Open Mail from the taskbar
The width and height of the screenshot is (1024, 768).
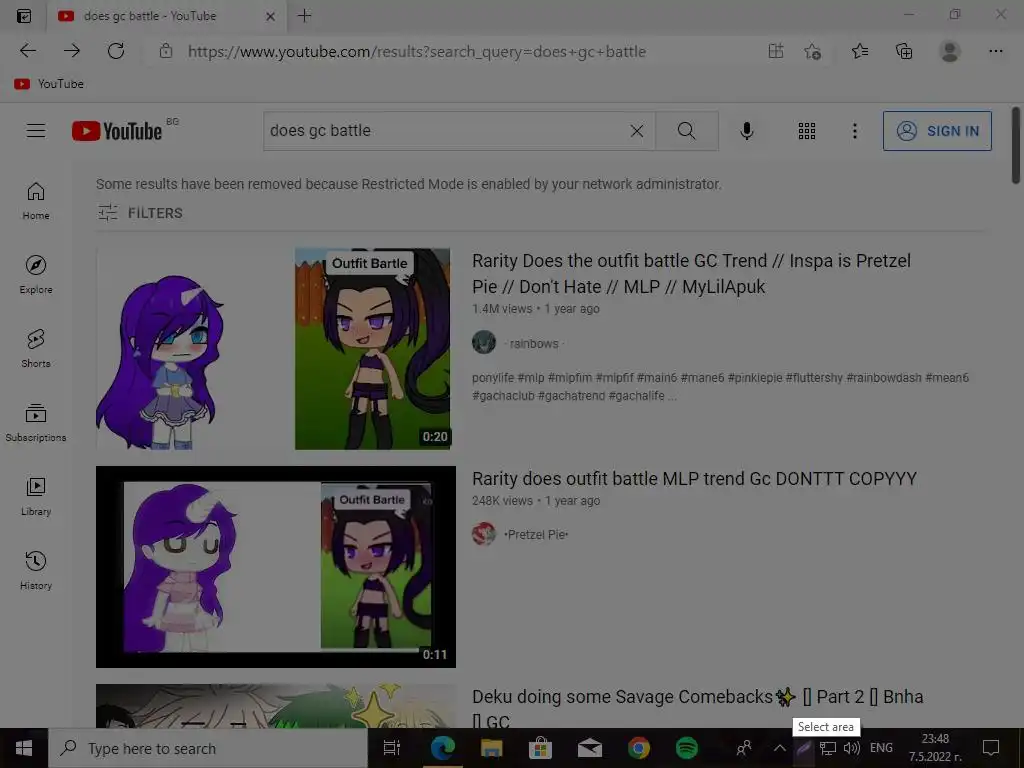(589, 748)
